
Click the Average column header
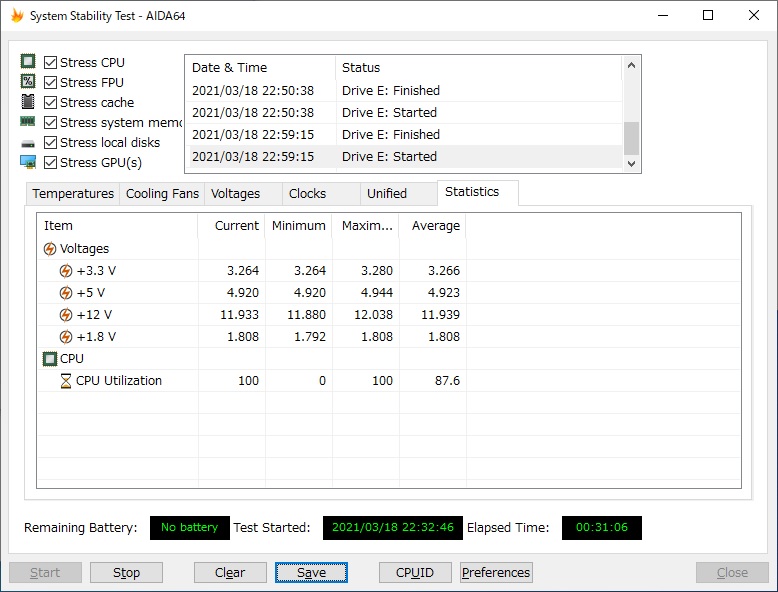(x=435, y=226)
